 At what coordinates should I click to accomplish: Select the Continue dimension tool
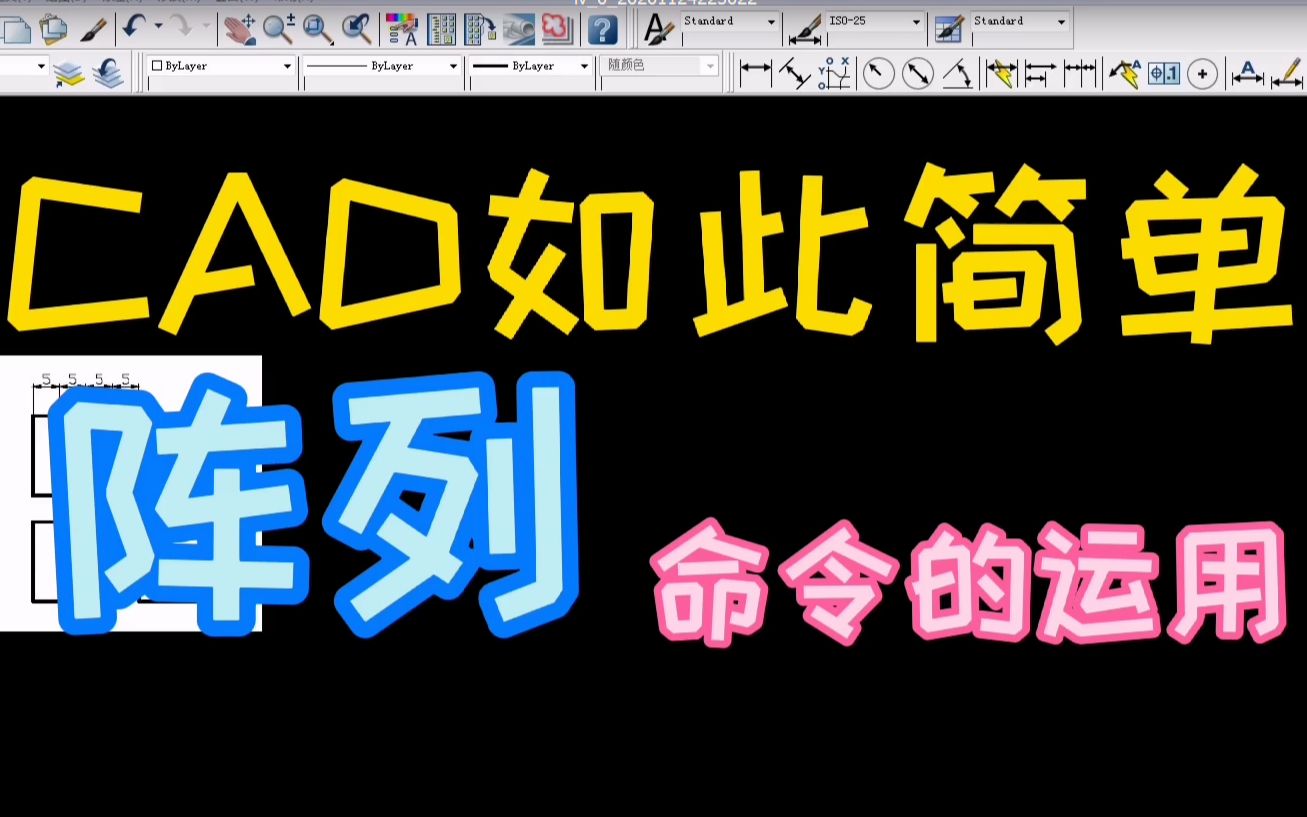click(x=1080, y=73)
